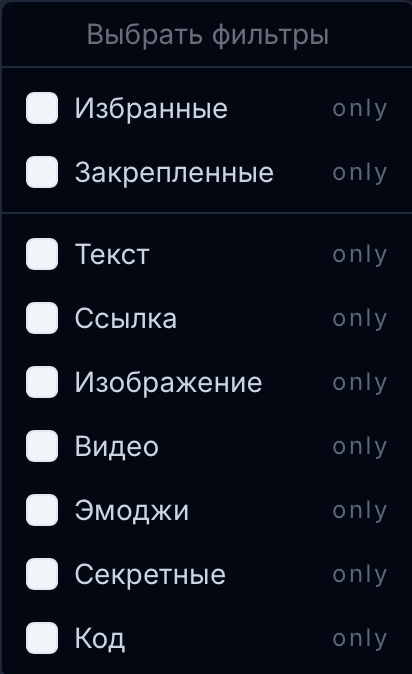
Task: Enable the Эмоджи filter checkbox
Action: point(42,510)
